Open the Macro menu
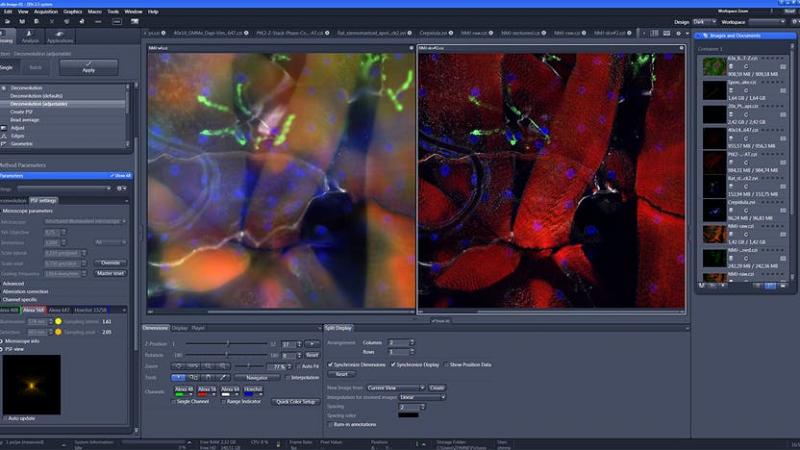 pos(94,11)
